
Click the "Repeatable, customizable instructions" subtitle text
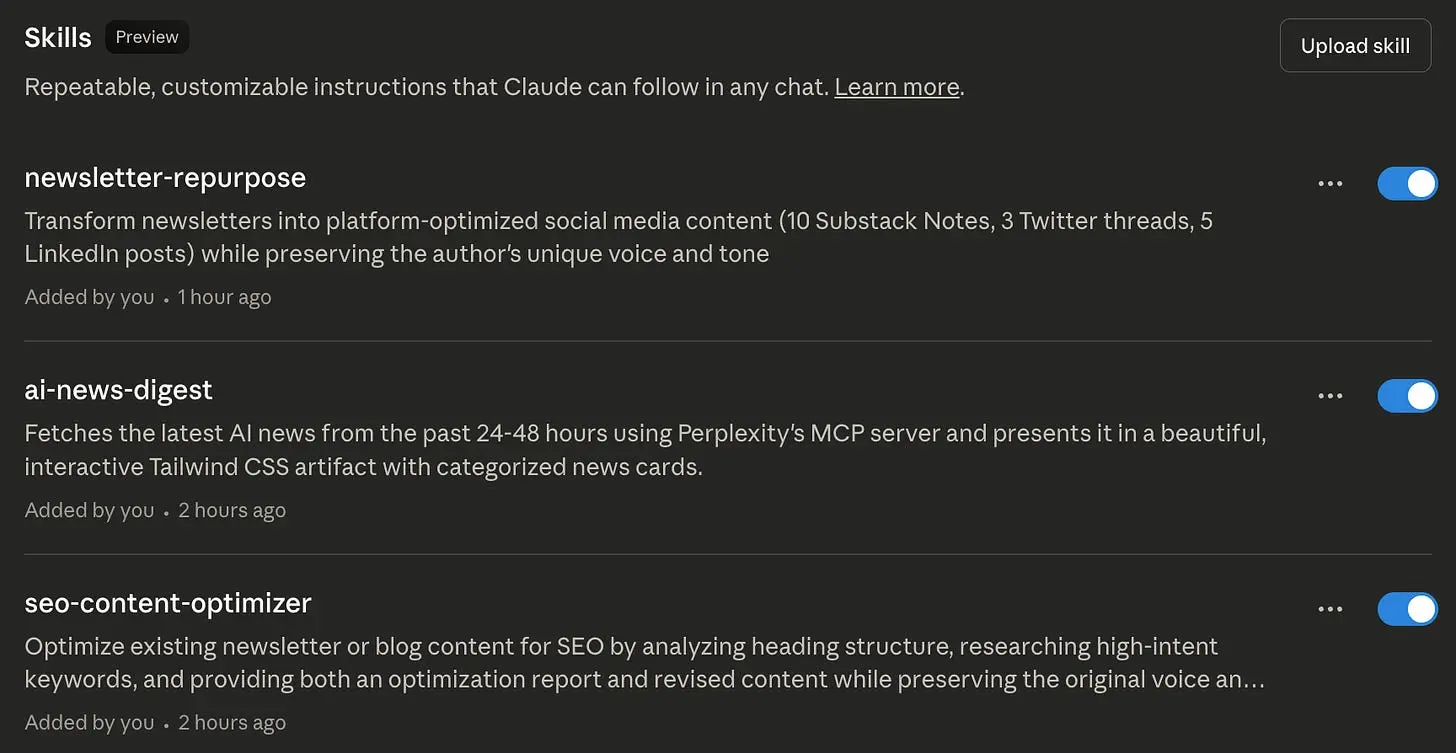coord(426,87)
